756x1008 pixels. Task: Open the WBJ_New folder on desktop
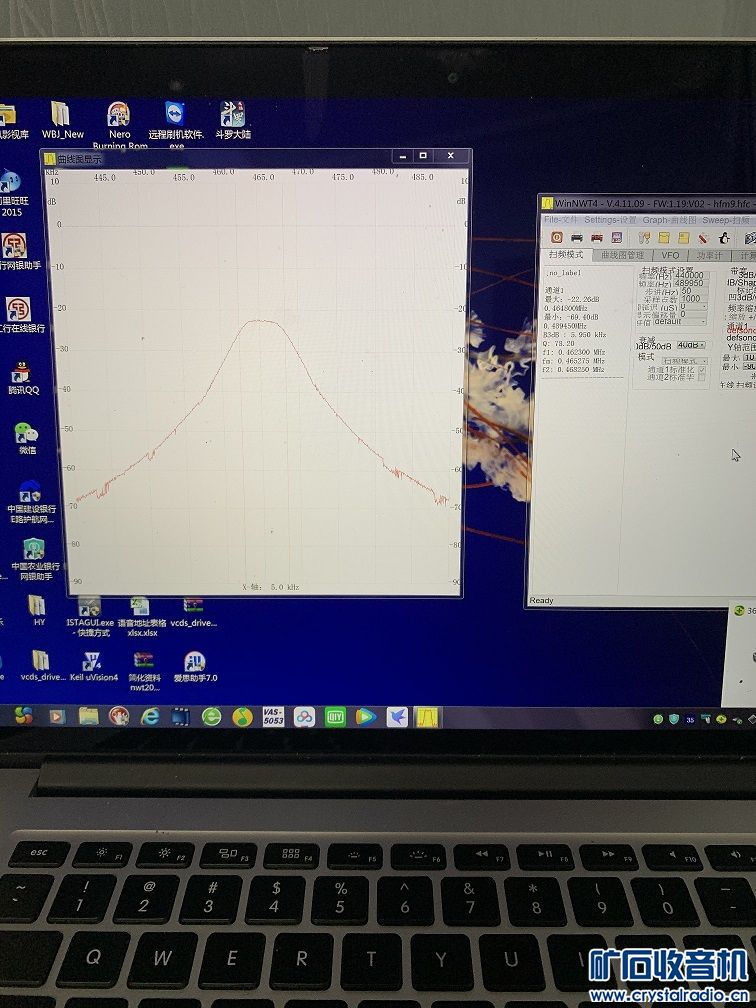pos(62,121)
